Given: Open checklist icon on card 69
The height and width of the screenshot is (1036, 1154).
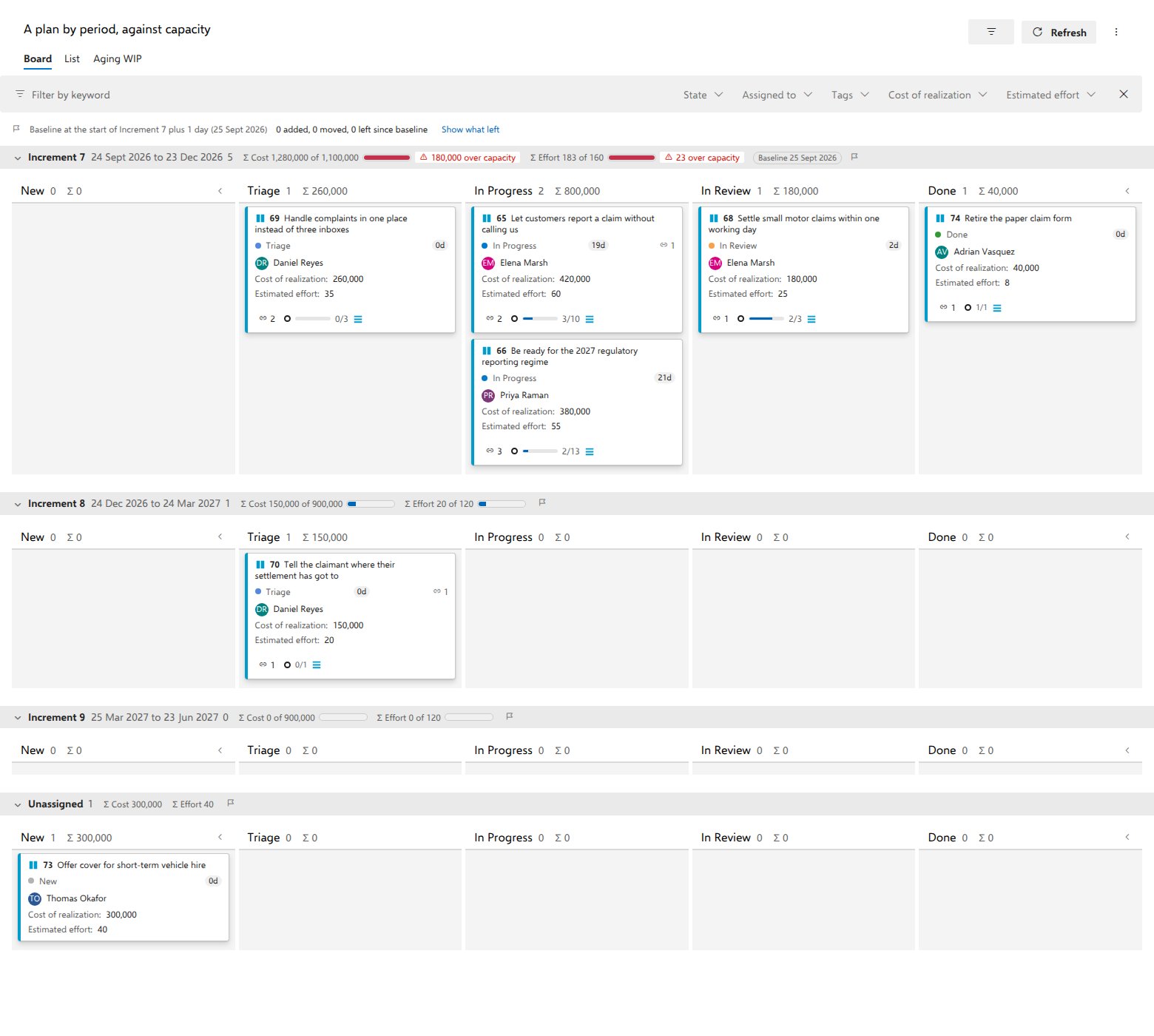Looking at the screenshot, I should (358, 319).
